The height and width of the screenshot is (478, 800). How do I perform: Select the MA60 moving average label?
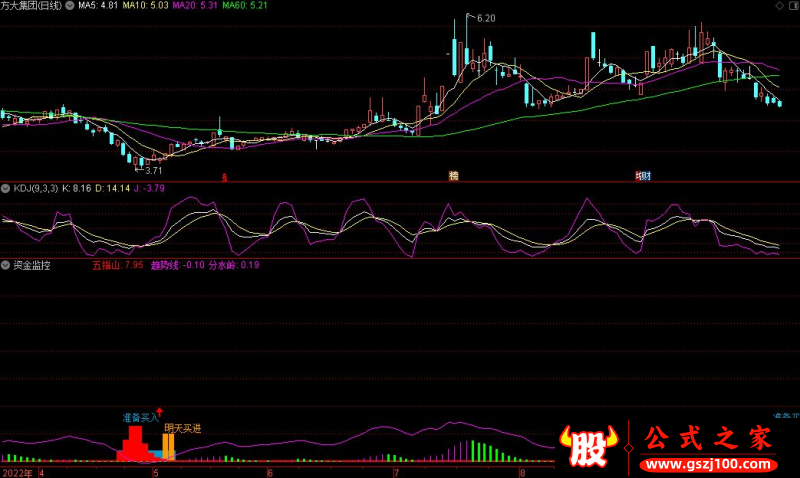(x=246, y=6)
